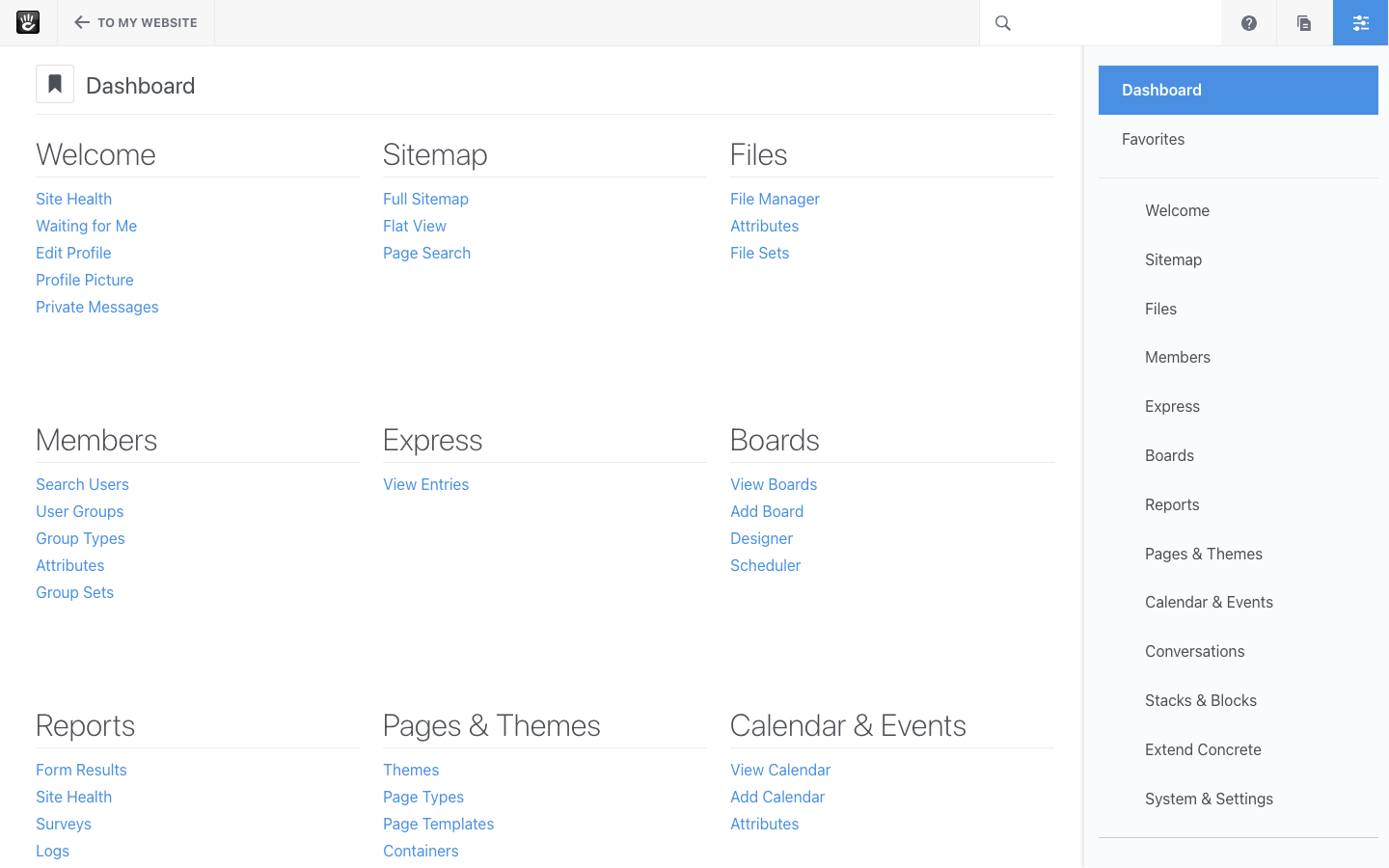Open Extend Concrete in the sidebar

coord(1203,749)
